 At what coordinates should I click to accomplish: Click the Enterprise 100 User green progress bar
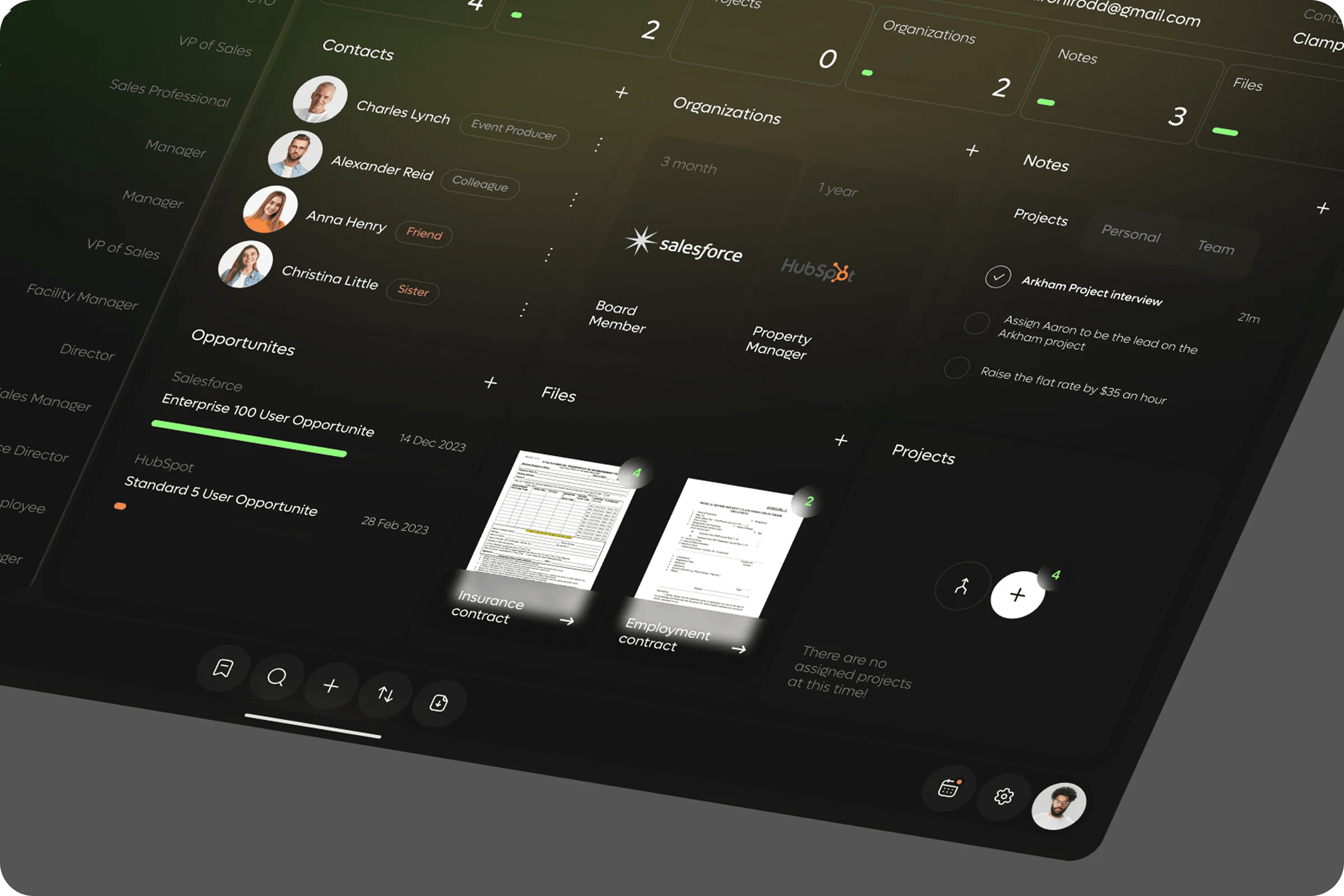pos(249,439)
